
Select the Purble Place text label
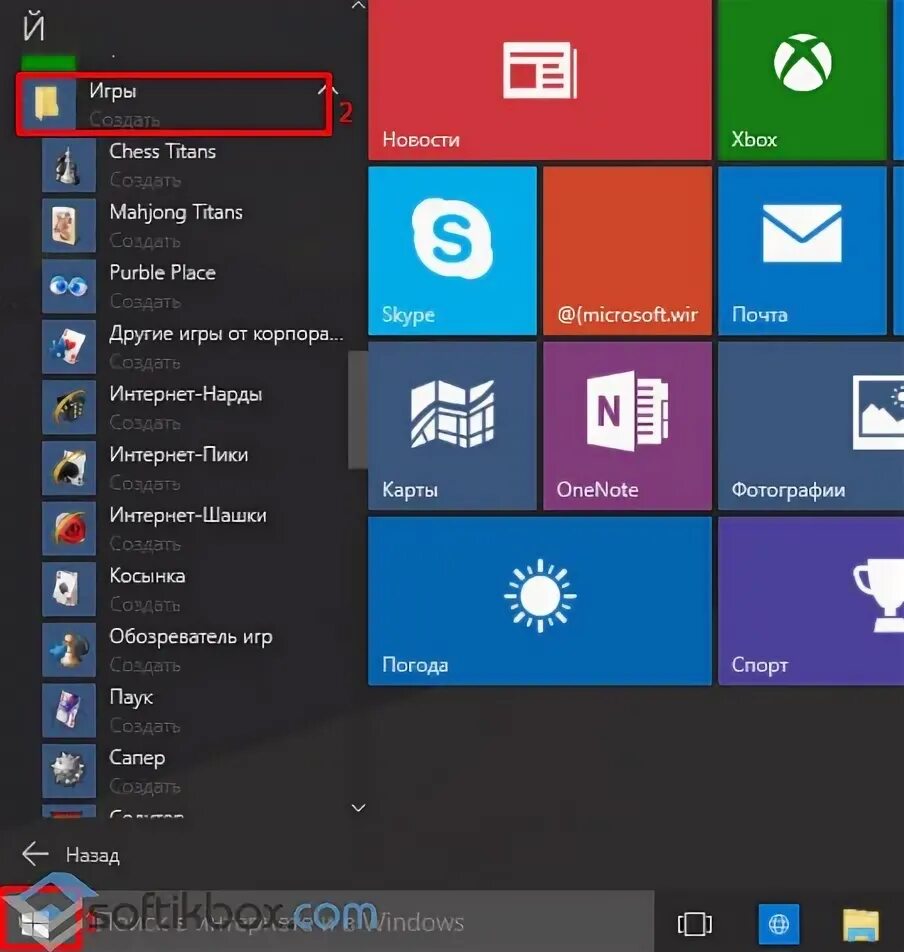[163, 272]
